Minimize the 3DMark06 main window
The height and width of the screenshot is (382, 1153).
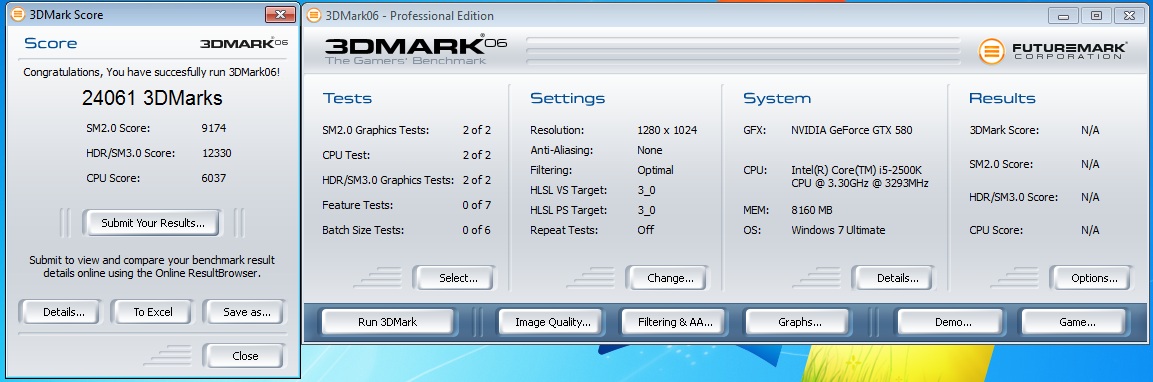point(1063,15)
